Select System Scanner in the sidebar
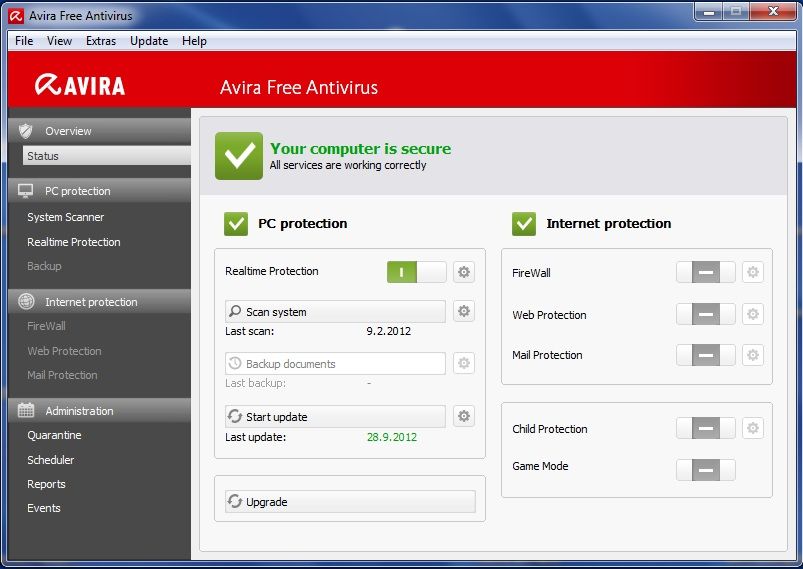 click(x=66, y=217)
